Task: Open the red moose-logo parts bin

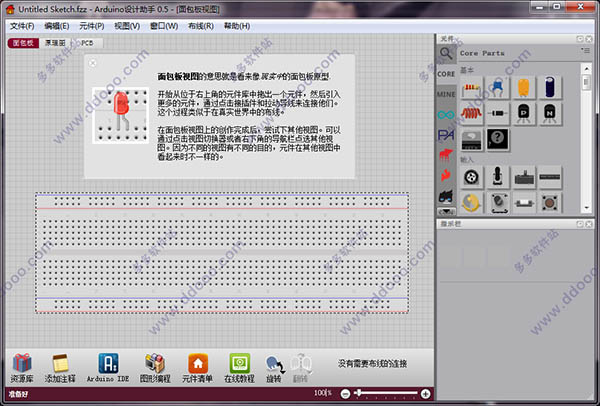Action: 446,155
